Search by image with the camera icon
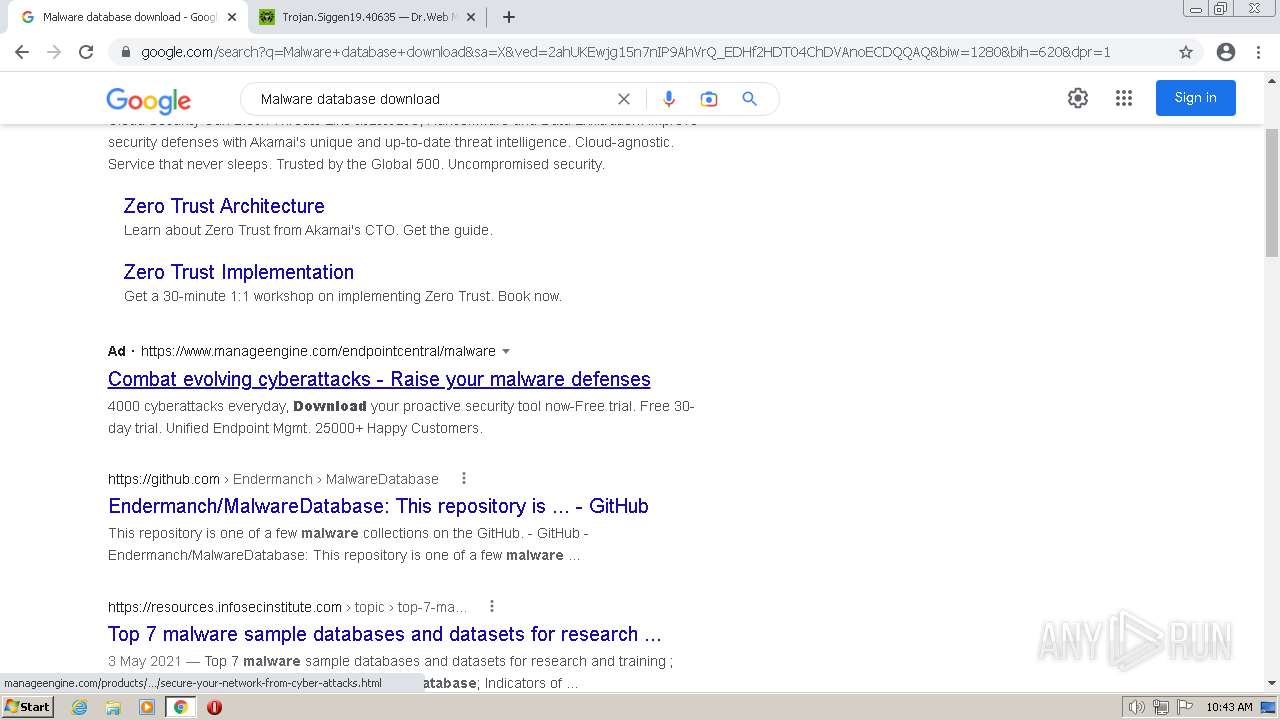This screenshot has width=1280, height=720. pyautogui.click(x=709, y=99)
